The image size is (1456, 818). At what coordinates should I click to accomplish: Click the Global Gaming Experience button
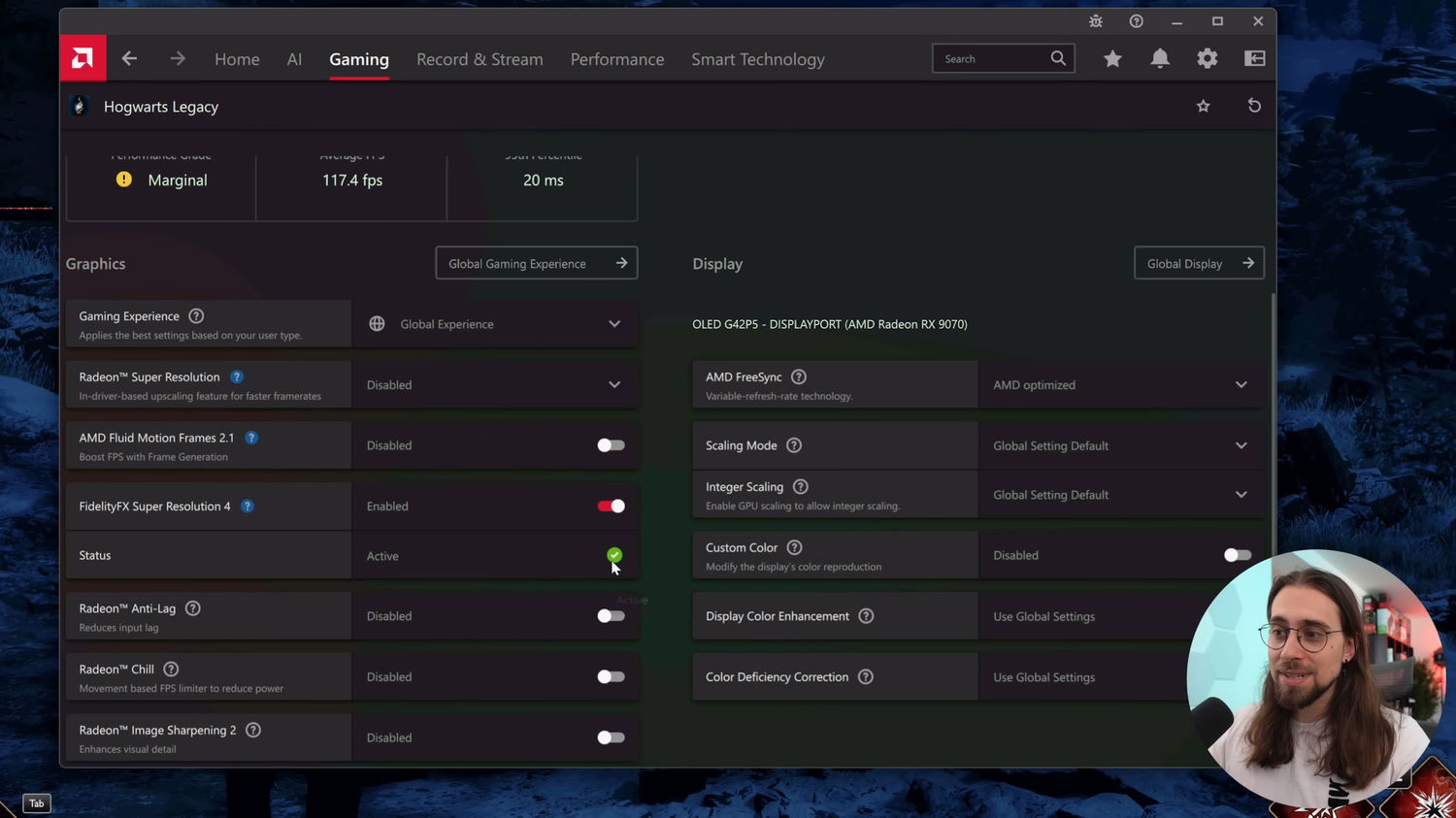(x=536, y=263)
